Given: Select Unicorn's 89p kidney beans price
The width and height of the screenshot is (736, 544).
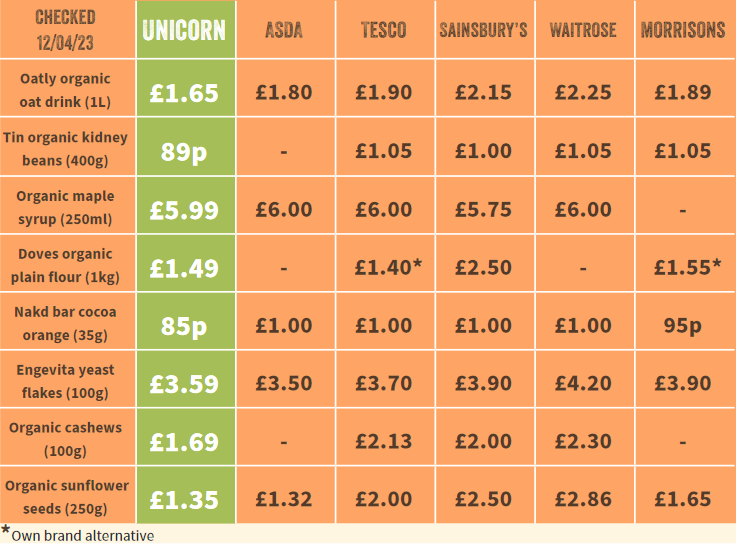Looking at the screenshot, I should point(184,151).
